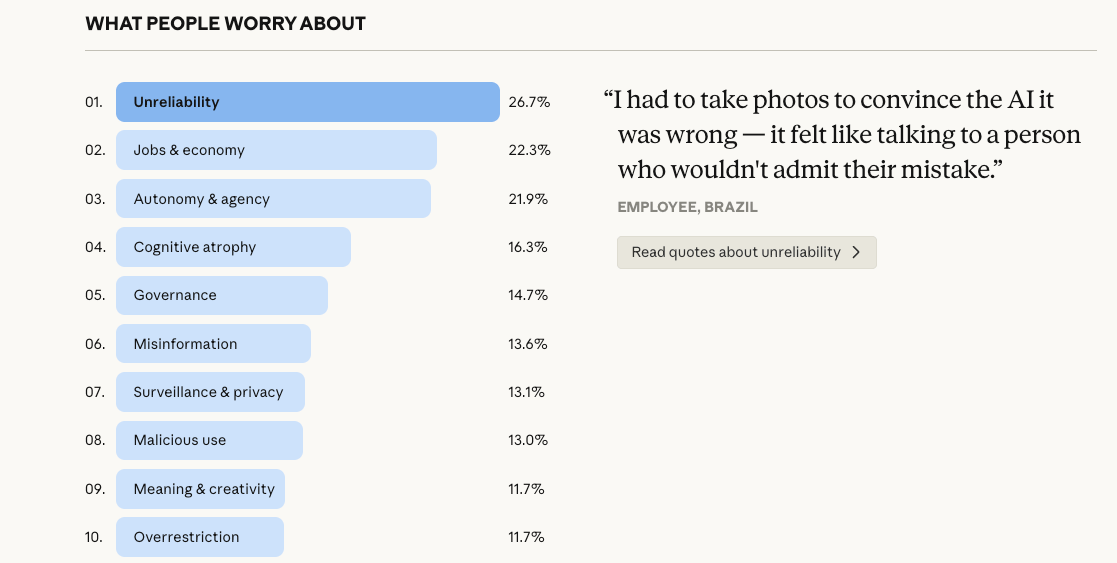Viewport: 1117px width, 563px height.
Task: Select the Unreliability bar
Action: pyautogui.click(x=307, y=102)
